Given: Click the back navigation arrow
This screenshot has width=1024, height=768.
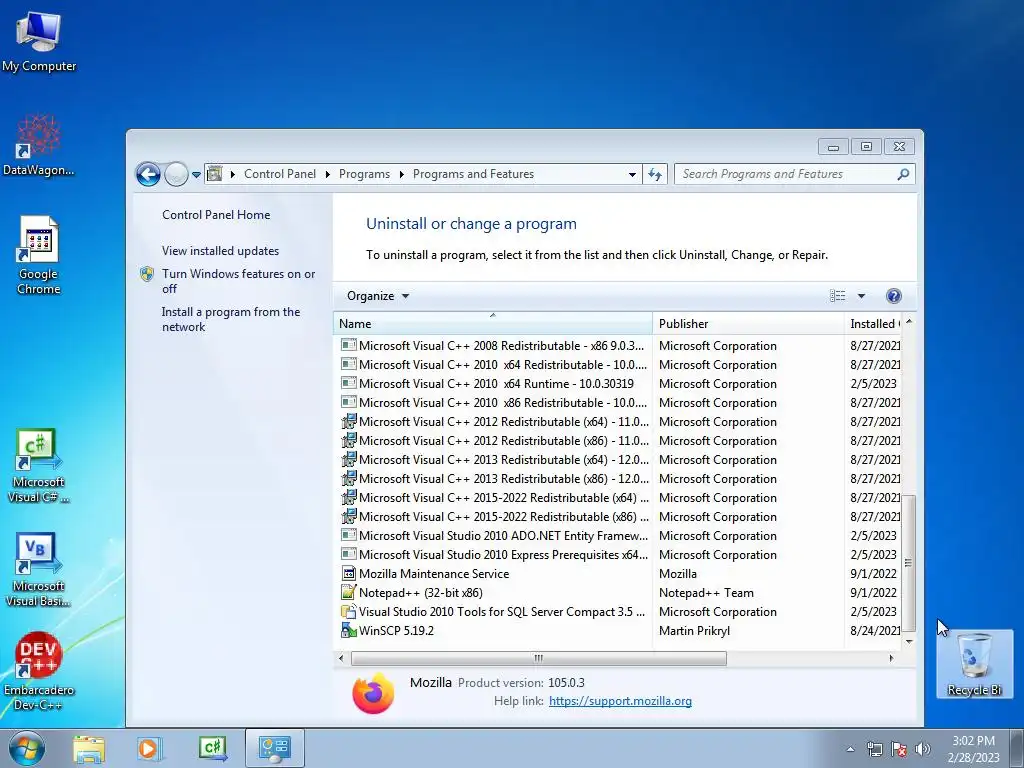Looking at the screenshot, I should pos(148,174).
